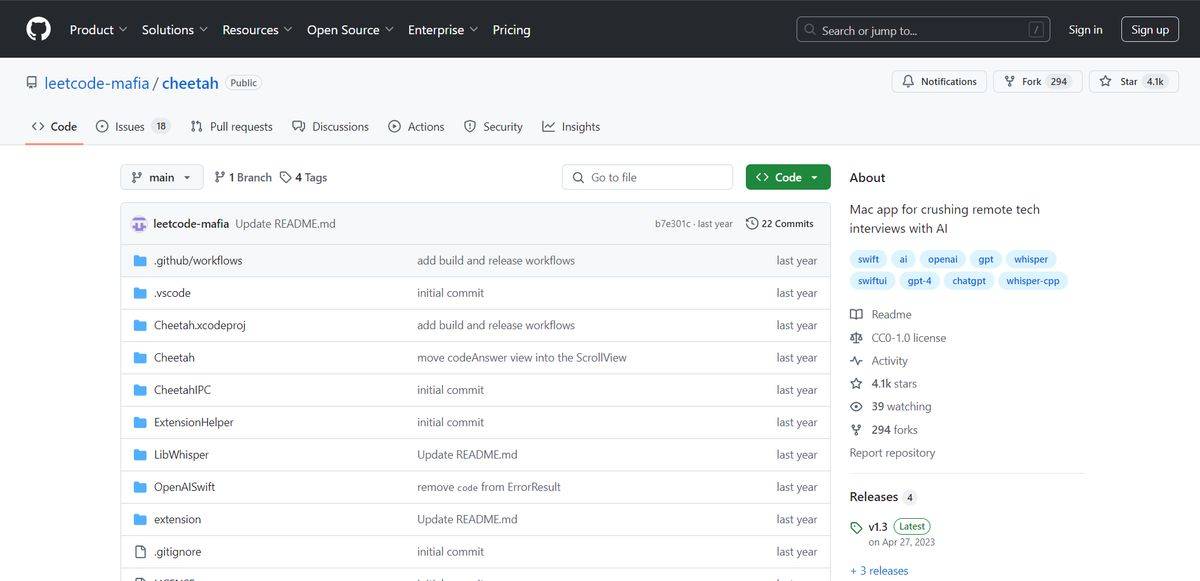This screenshot has height=581, width=1200.
Task: Switch to the Pull requests tab
Action: pyautogui.click(x=231, y=127)
